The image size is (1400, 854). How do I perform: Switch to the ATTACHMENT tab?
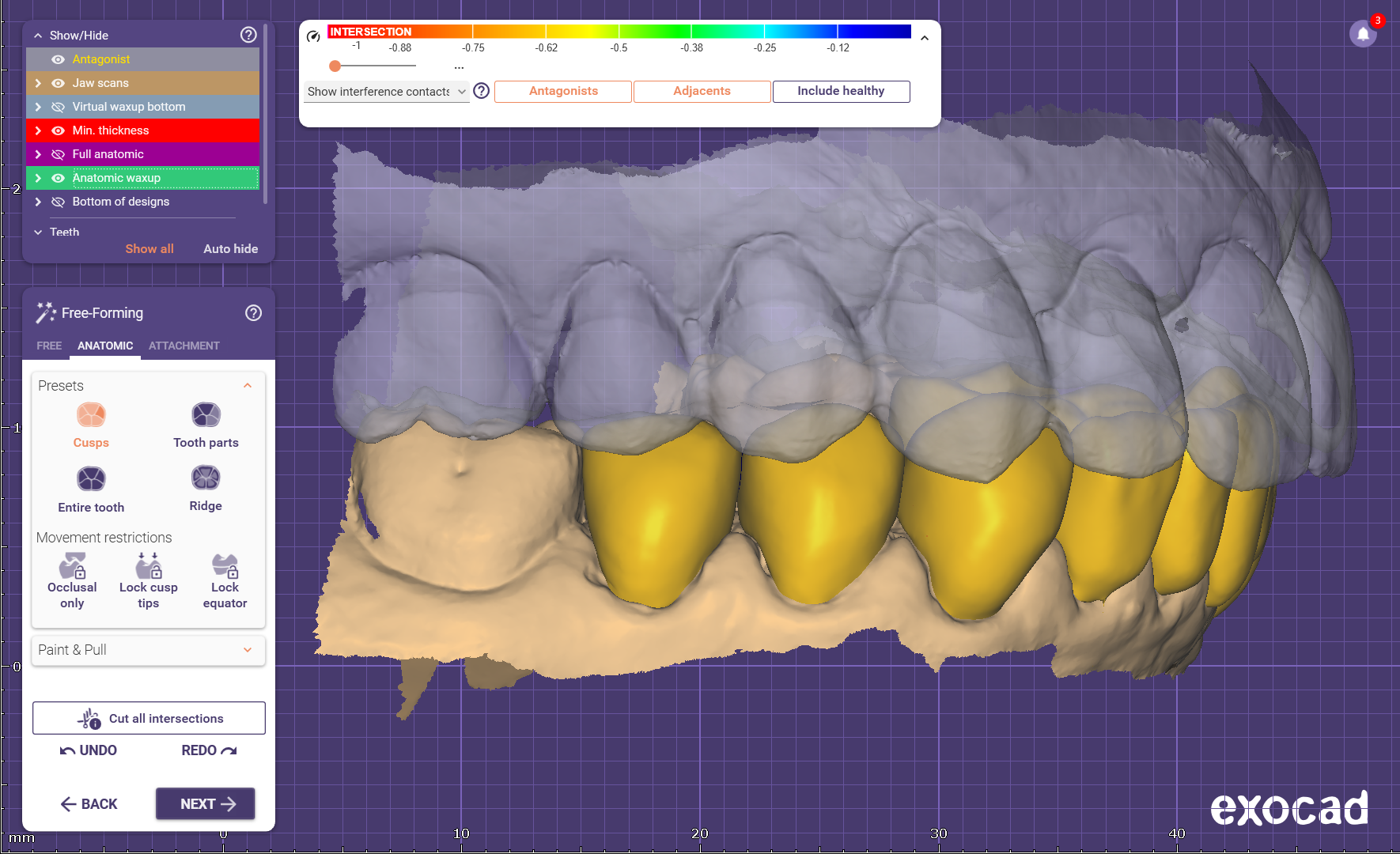pyautogui.click(x=184, y=346)
